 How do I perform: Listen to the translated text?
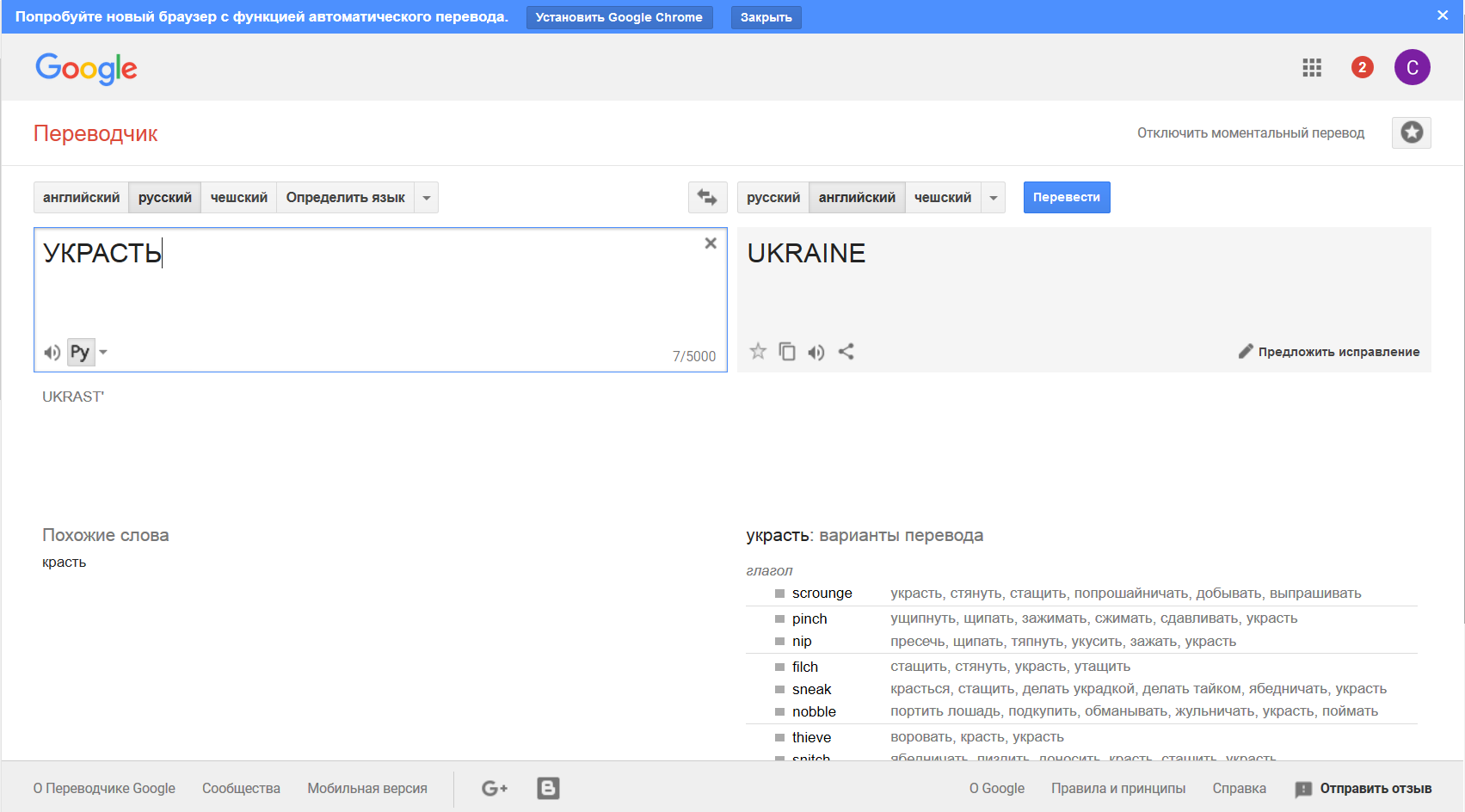click(x=816, y=352)
